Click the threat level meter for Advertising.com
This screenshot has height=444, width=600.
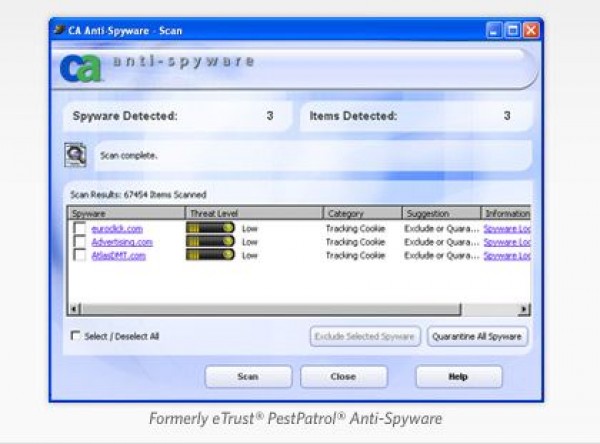(x=210, y=242)
